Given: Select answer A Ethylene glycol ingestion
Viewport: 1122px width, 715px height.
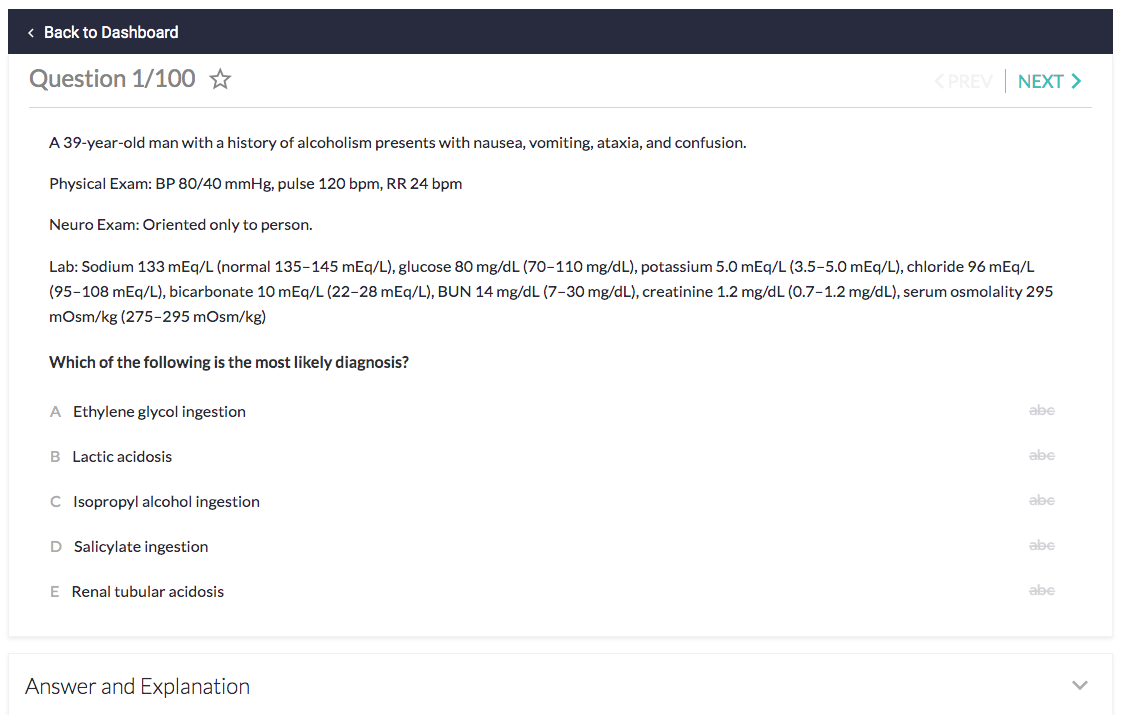Looking at the screenshot, I should coord(159,412).
